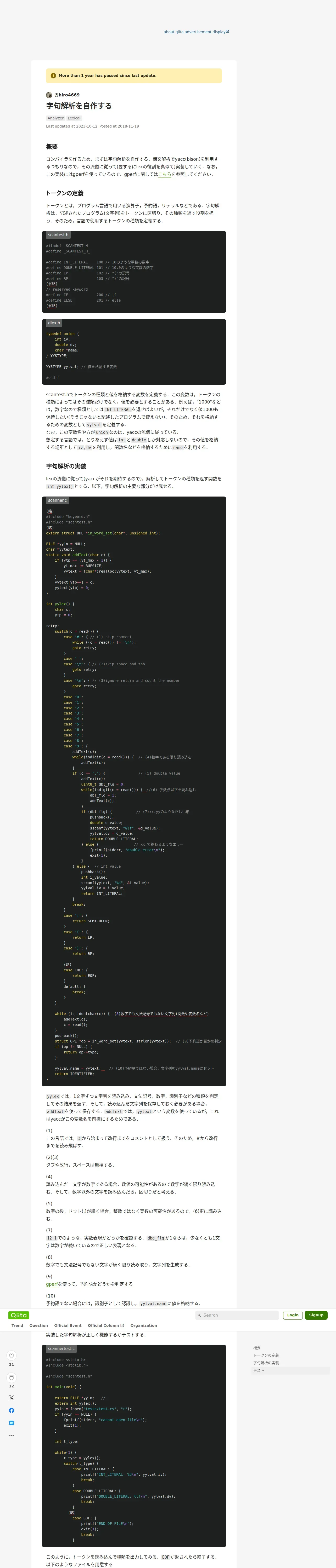Viewport: 336px width, 1568px height.
Task: Click the scanner.c code block label
Action: click(x=57, y=500)
